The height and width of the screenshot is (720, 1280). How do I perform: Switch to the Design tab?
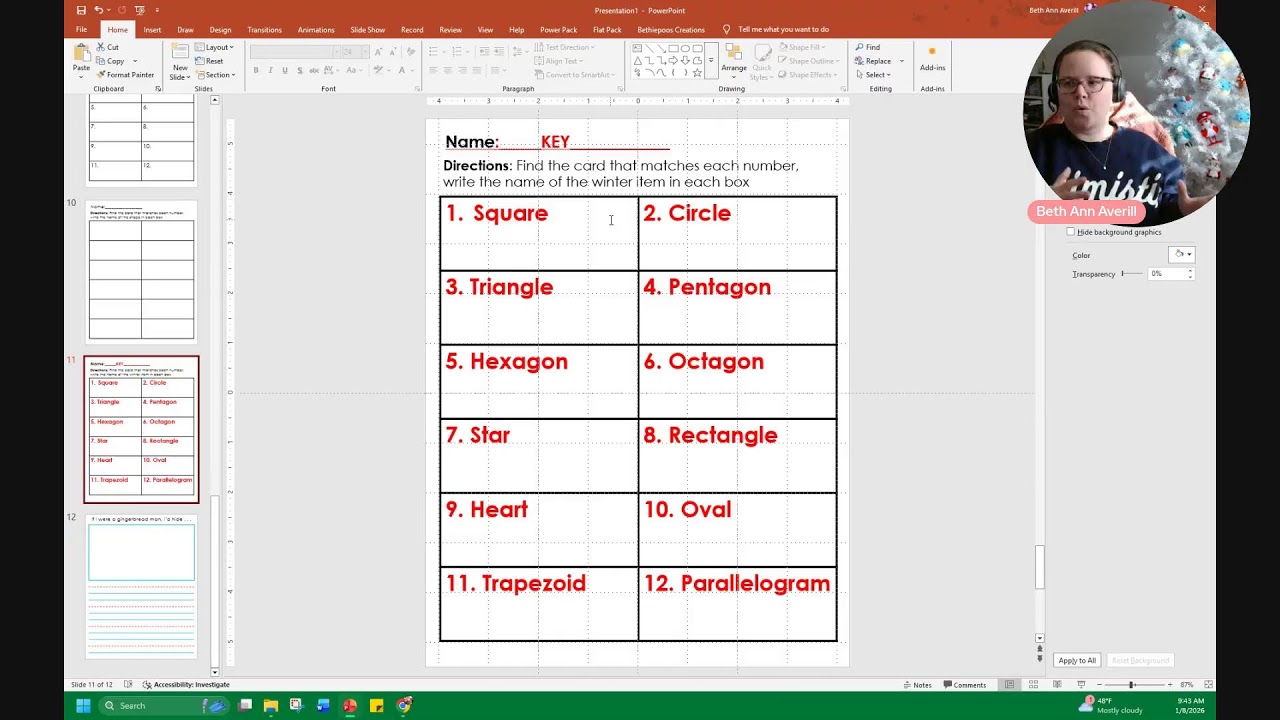(x=220, y=29)
